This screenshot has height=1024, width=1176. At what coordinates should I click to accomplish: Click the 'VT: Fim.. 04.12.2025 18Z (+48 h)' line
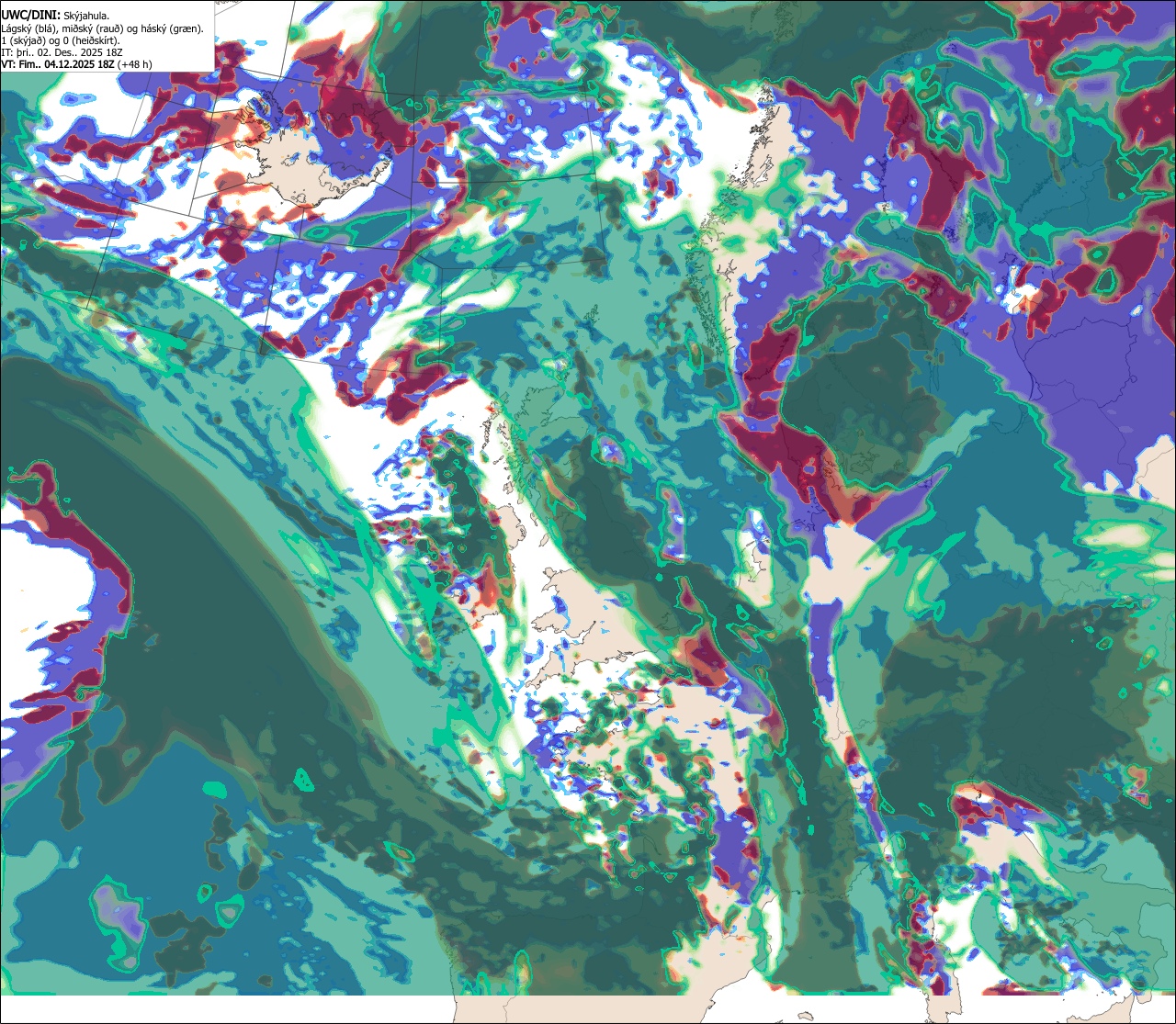pos(76,64)
